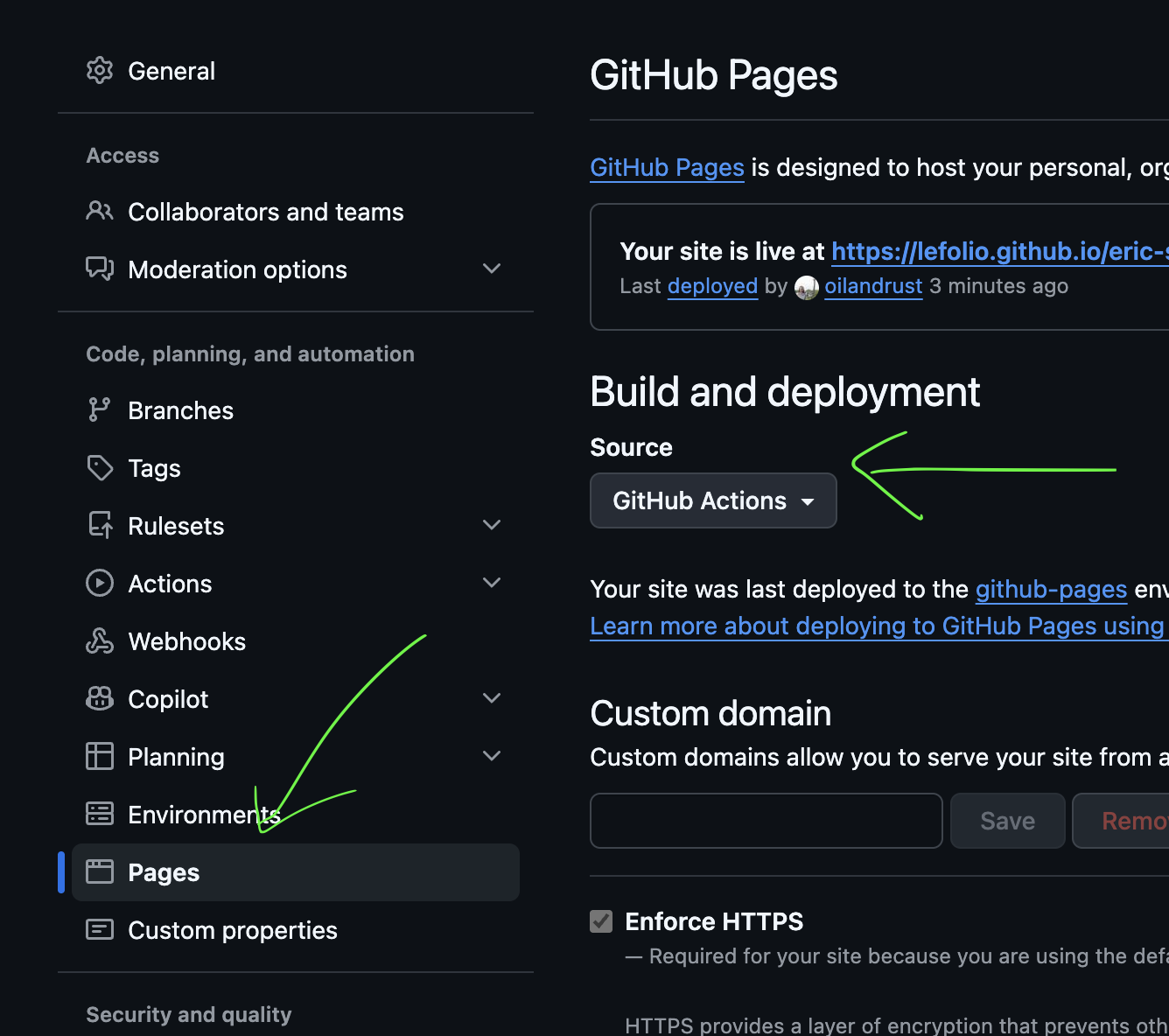Viewport: 1169px width, 1036px height.
Task: Click the Branches git-branch icon
Action: (100, 409)
